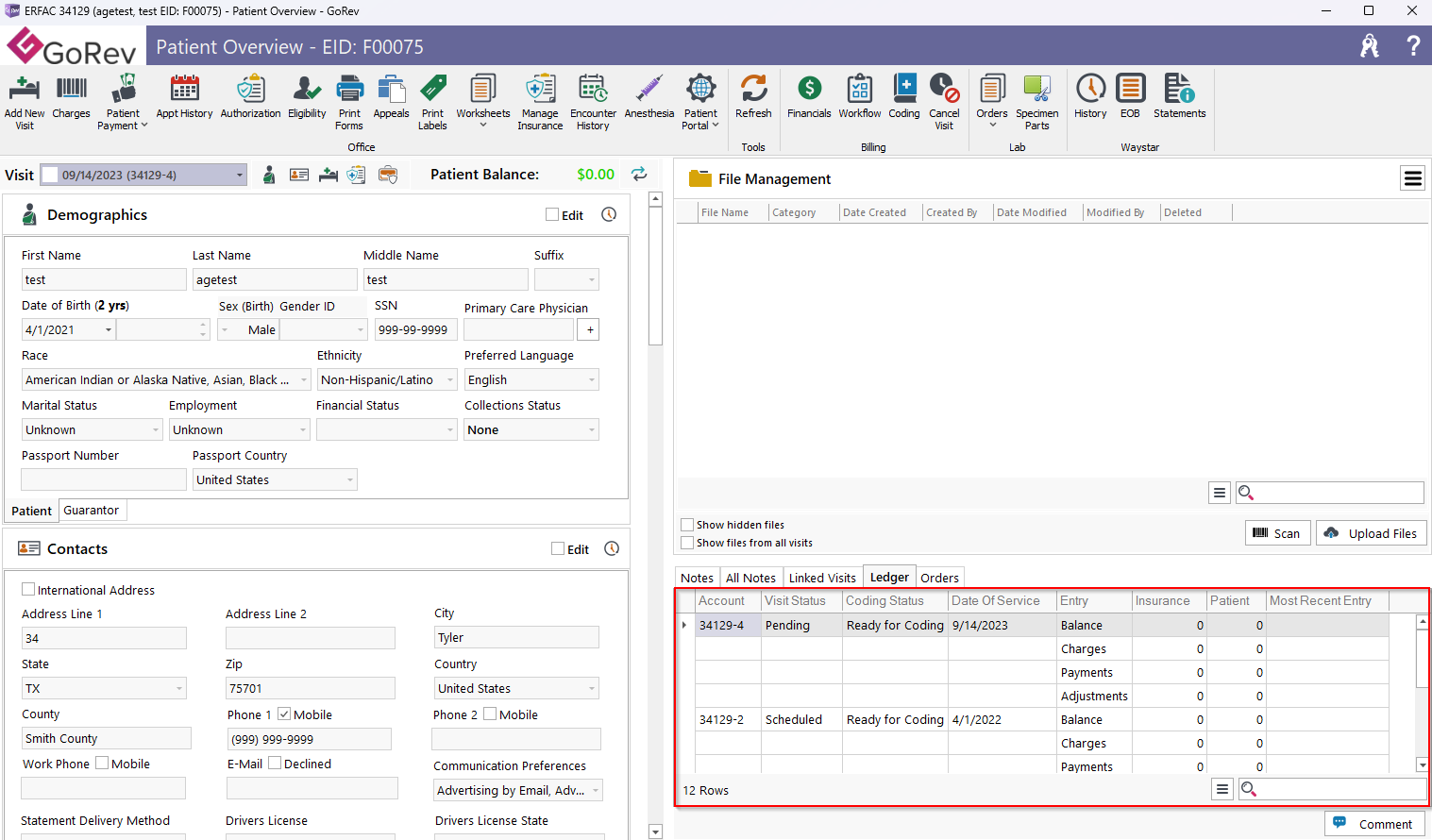This screenshot has width=1432, height=840.
Task: Click the balance refresh arrows icon
Action: click(x=639, y=174)
